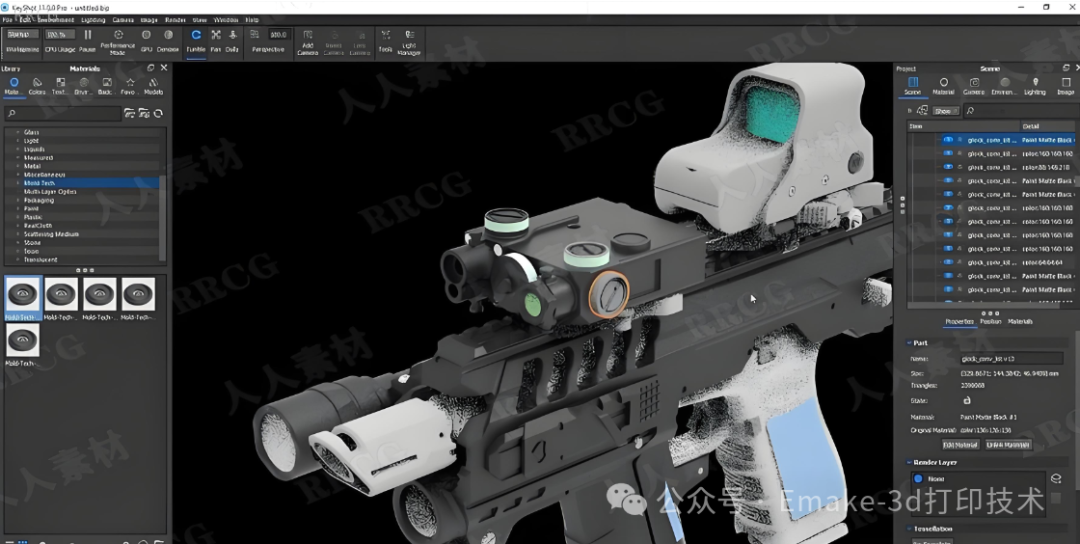This screenshot has width=1080, height=544.
Task: Open the Camera tab in Project panel
Action: [x=974, y=86]
